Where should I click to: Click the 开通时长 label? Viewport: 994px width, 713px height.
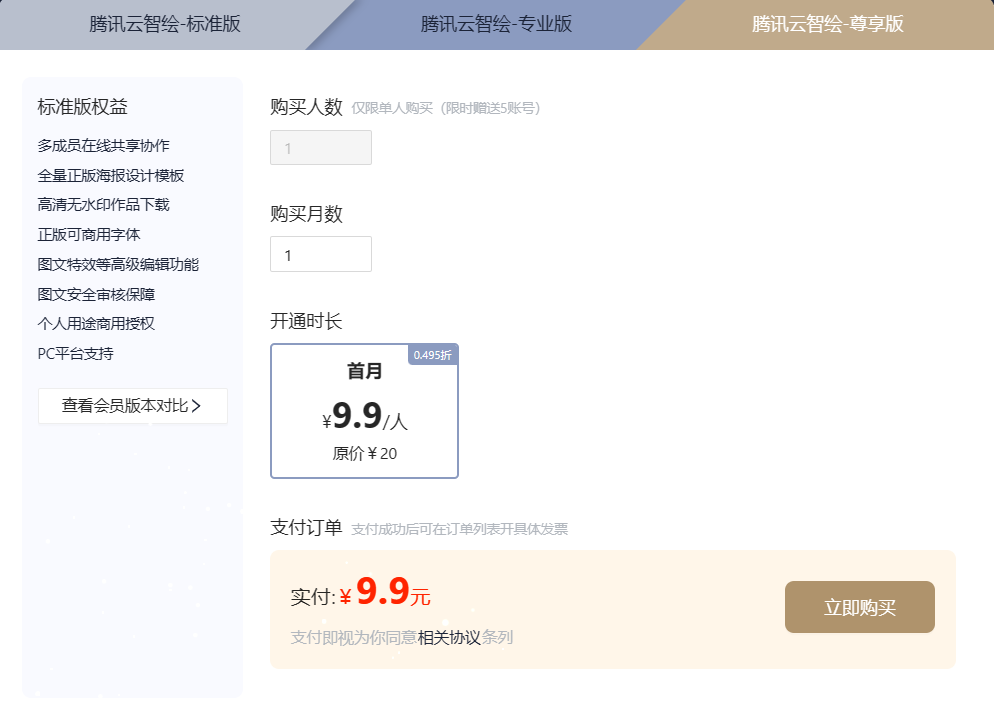pos(306,321)
